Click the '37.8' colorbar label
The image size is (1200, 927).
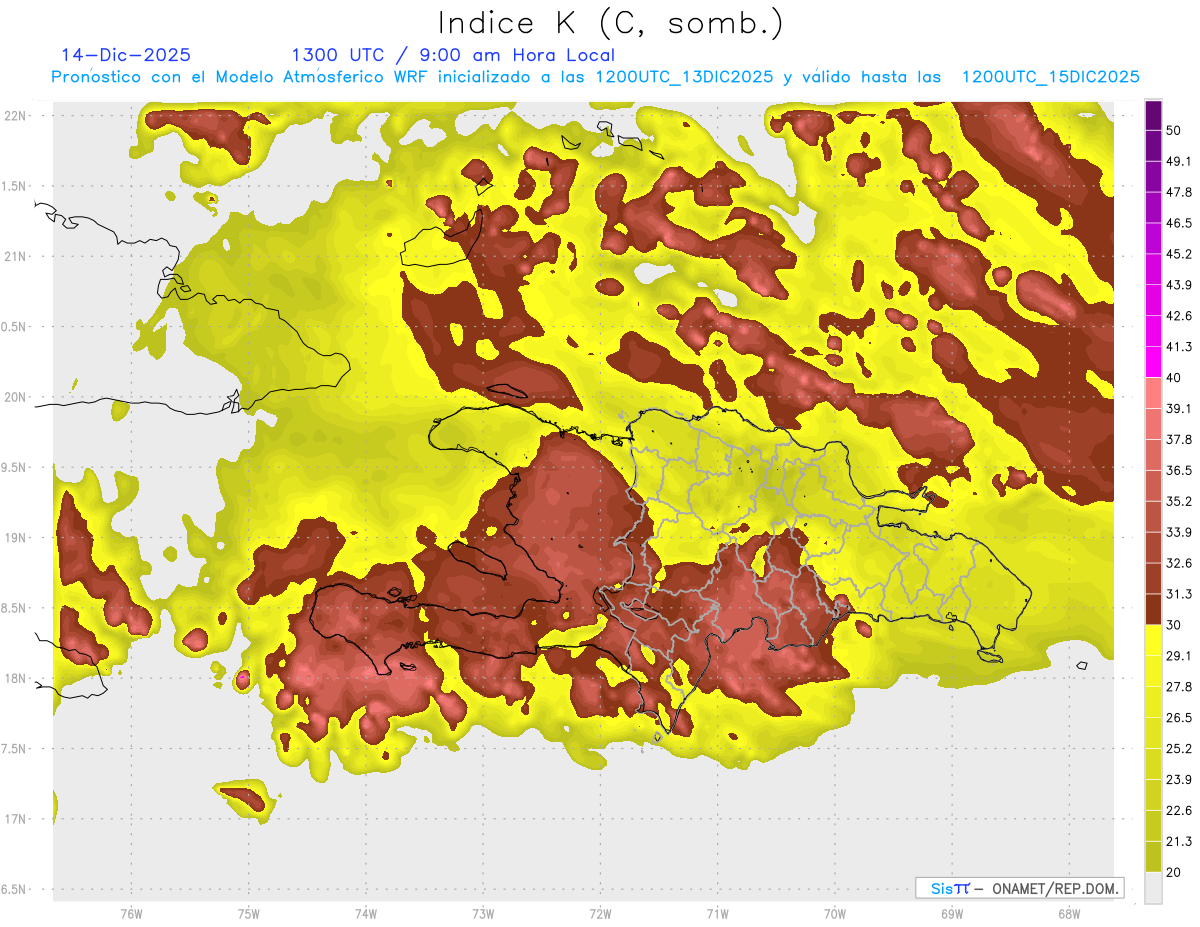pos(1179,439)
